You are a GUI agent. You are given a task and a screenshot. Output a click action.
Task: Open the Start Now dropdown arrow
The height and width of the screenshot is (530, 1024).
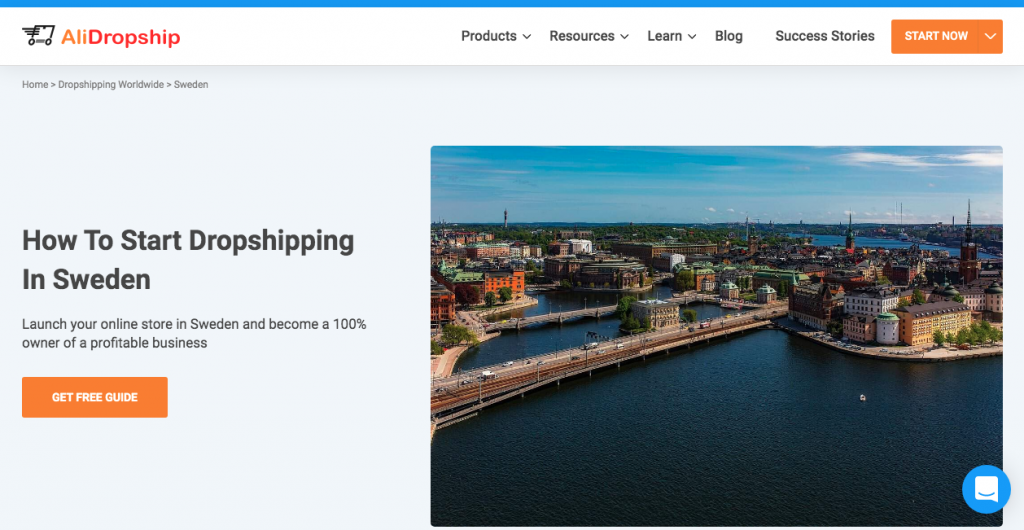(x=990, y=37)
